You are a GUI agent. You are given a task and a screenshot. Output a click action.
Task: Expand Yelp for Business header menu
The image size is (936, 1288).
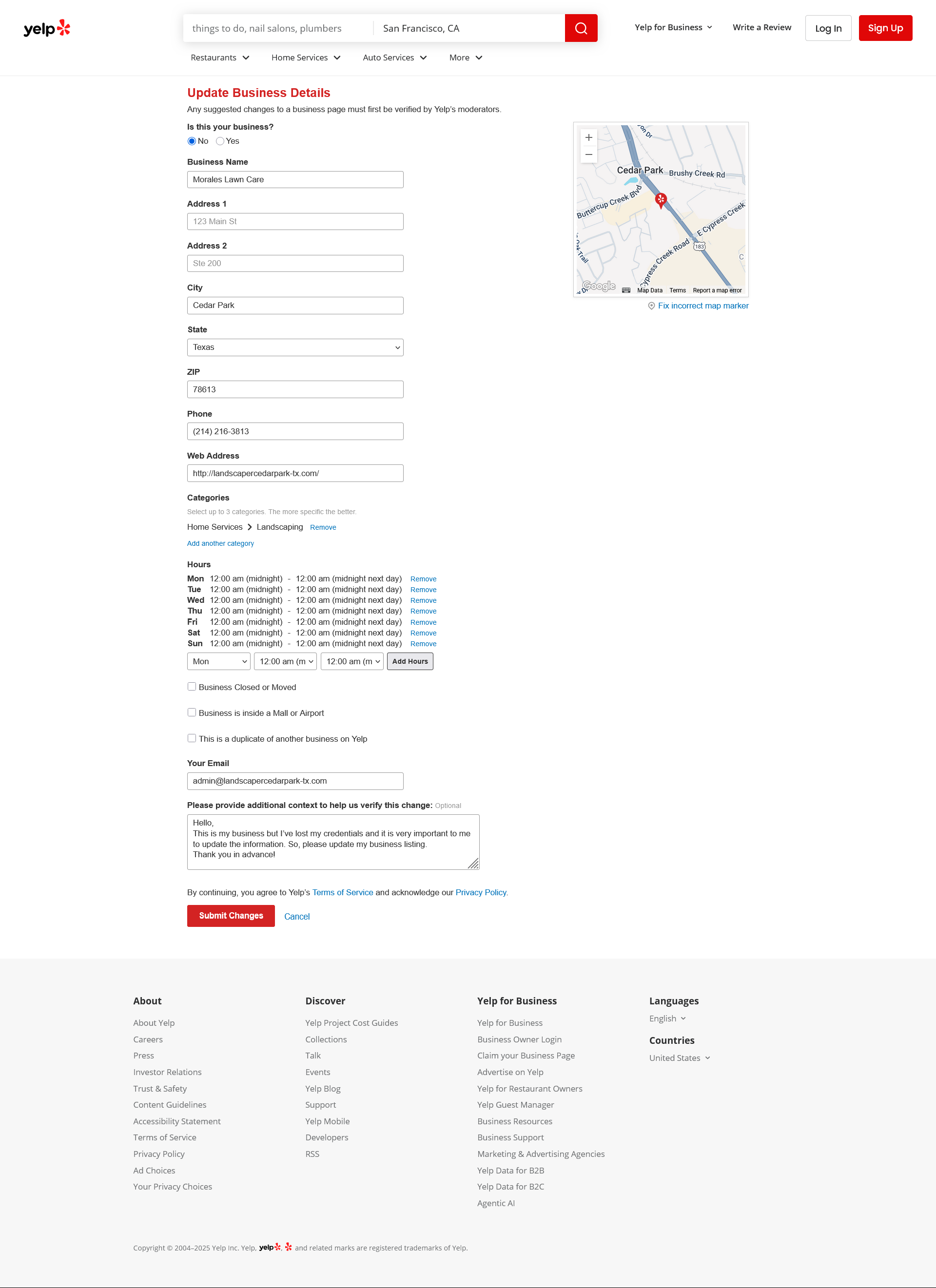(x=673, y=27)
